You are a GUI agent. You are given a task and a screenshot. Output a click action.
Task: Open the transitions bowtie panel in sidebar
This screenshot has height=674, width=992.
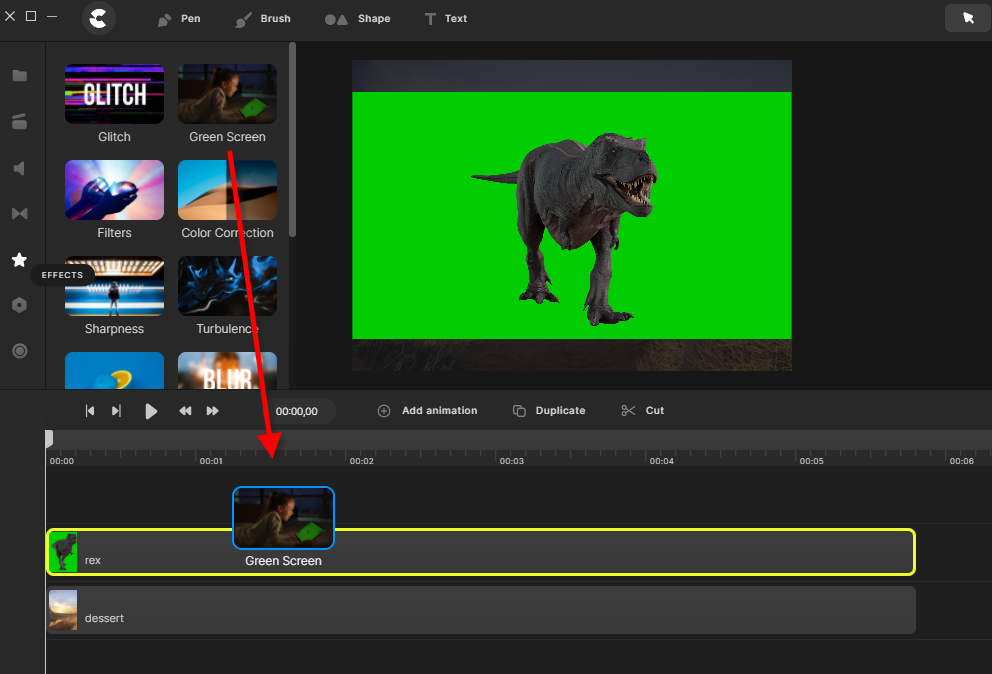click(x=20, y=213)
